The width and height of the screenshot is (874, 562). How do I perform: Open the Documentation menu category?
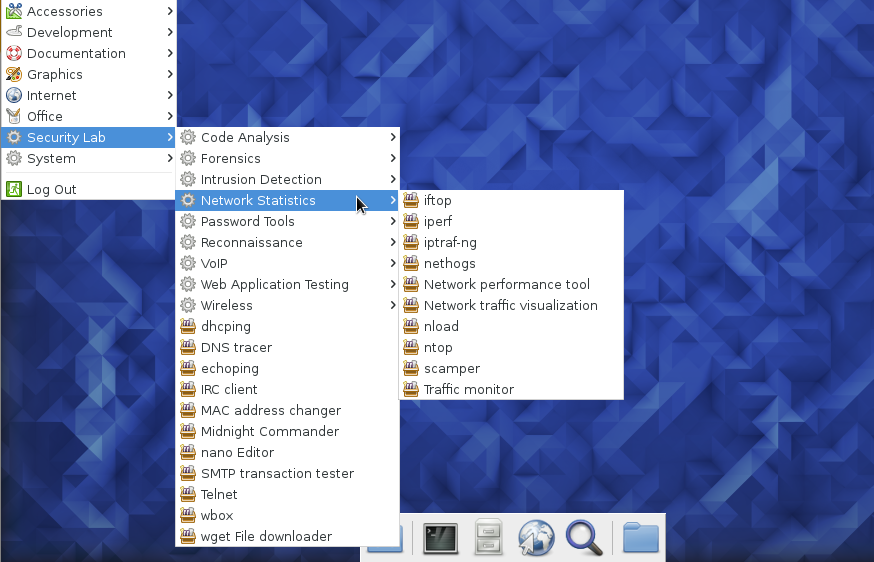pos(89,54)
